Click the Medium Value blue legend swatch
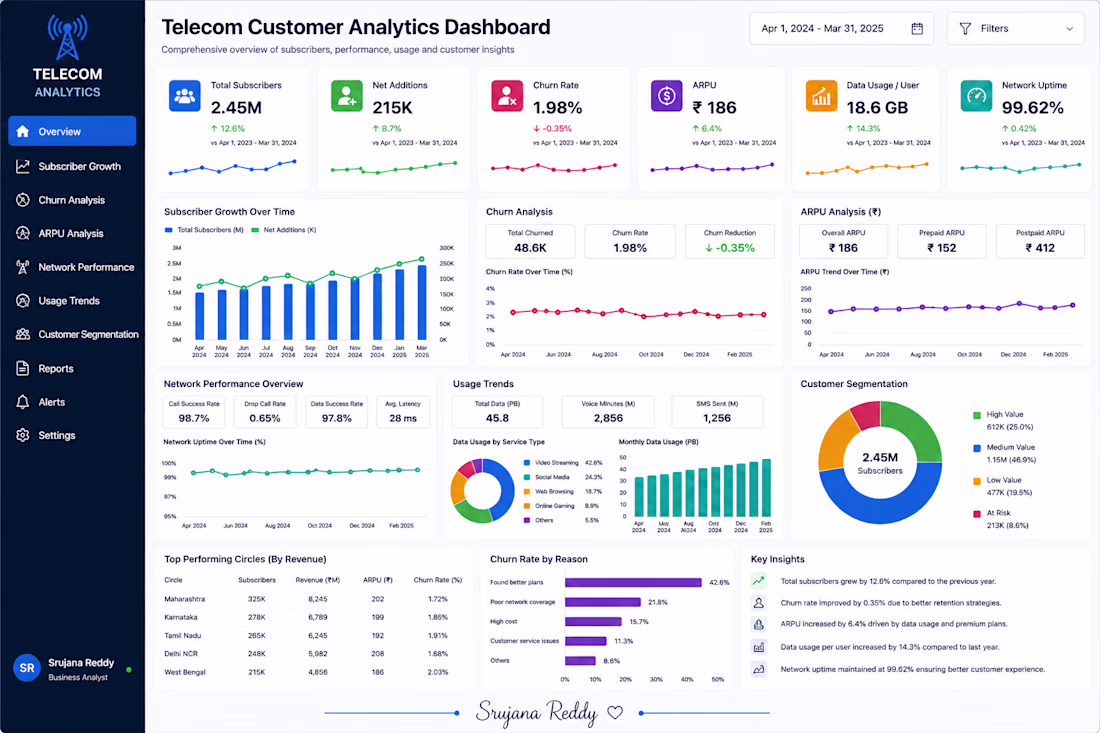 977,448
